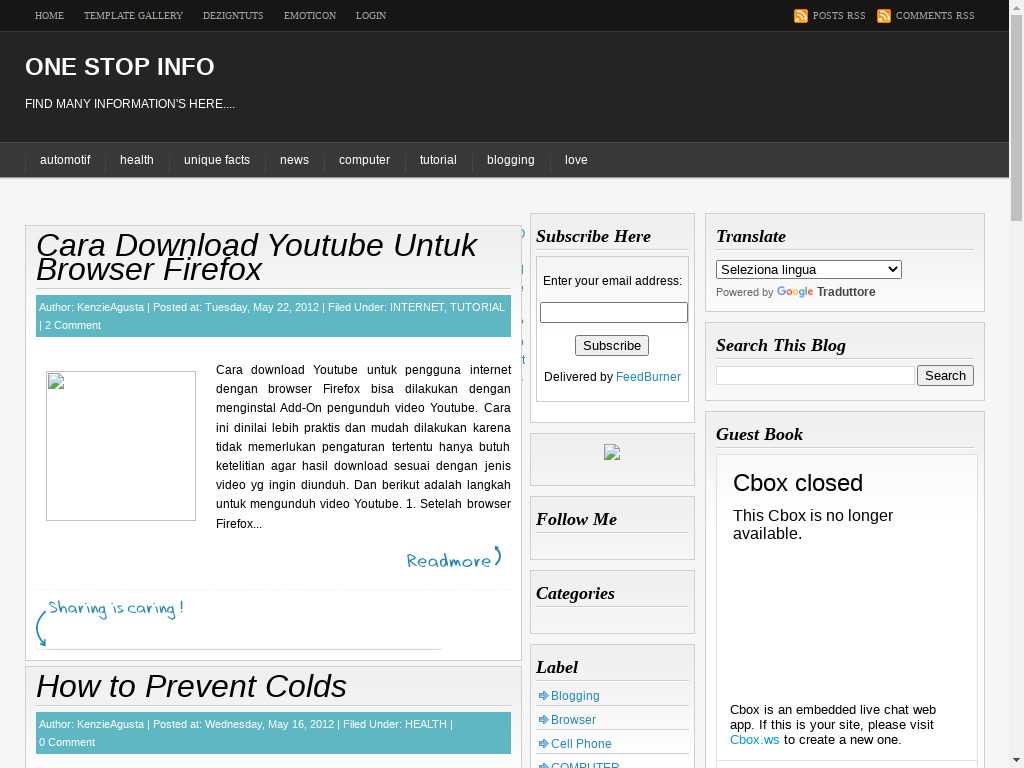Open the Youtube article thumbnail image
This screenshot has width=1024, height=768.
[x=121, y=446]
